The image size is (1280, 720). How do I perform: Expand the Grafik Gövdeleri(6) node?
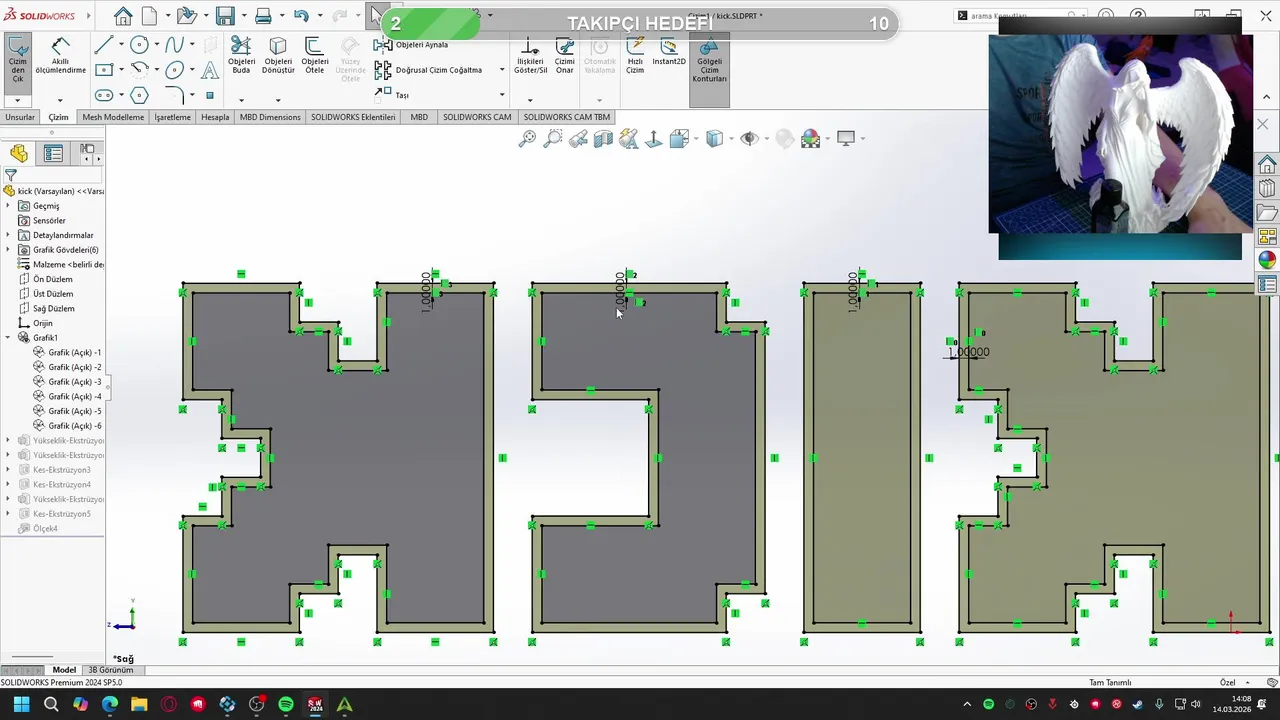click(9, 250)
